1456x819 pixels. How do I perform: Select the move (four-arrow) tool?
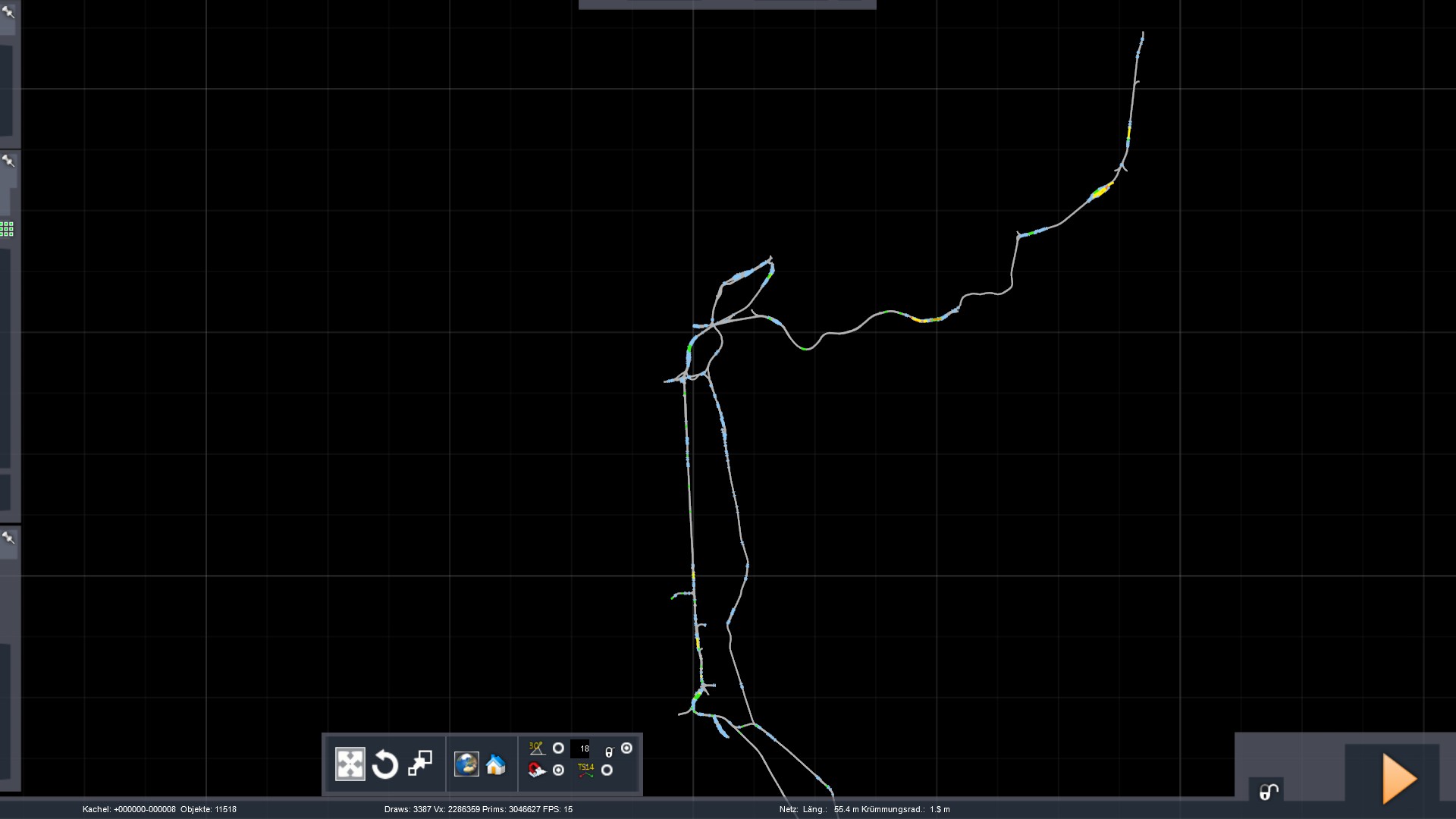click(350, 764)
